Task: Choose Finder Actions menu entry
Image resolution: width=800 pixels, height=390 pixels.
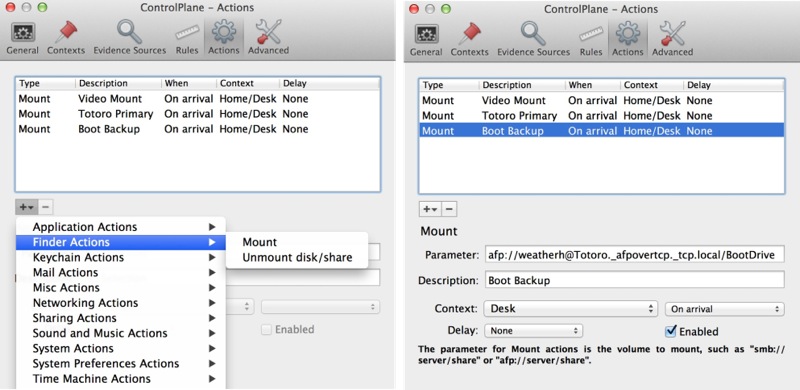Action: pos(121,242)
